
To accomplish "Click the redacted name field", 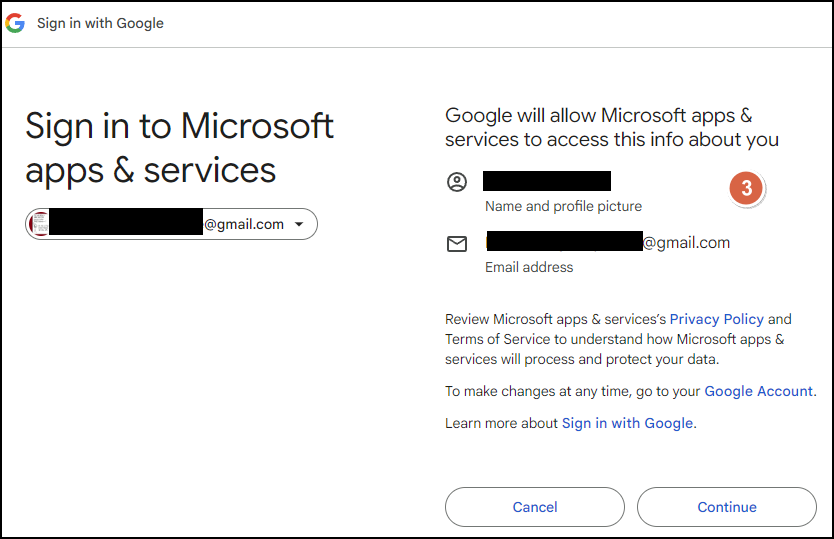I will point(547,181).
